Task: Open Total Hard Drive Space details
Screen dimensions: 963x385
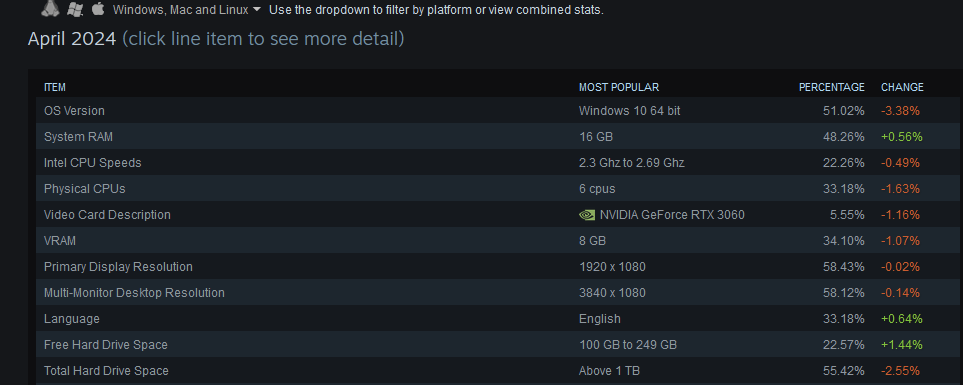Action: [x=497, y=371]
